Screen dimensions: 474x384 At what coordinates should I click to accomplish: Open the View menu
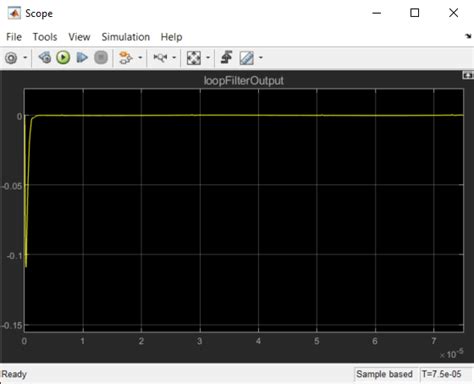pyautogui.click(x=79, y=37)
